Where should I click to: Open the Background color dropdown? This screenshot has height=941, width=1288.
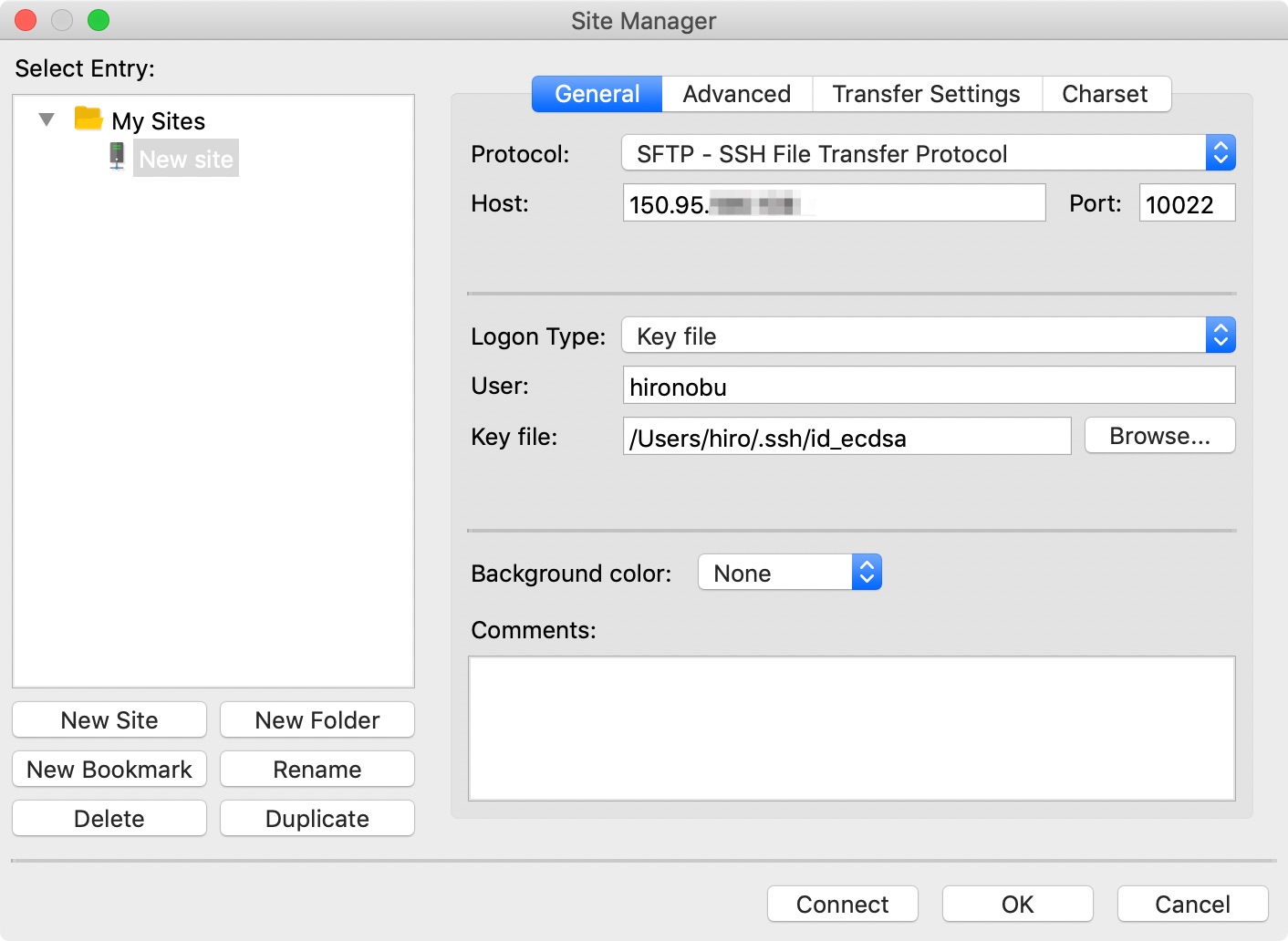click(789, 573)
